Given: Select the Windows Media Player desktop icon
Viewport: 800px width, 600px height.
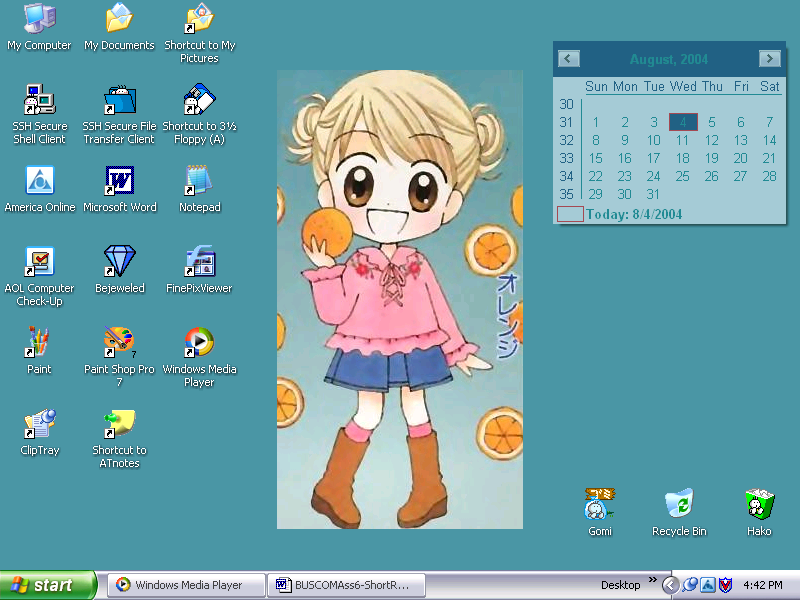Looking at the screenshot, I should (x=199, y=342).
